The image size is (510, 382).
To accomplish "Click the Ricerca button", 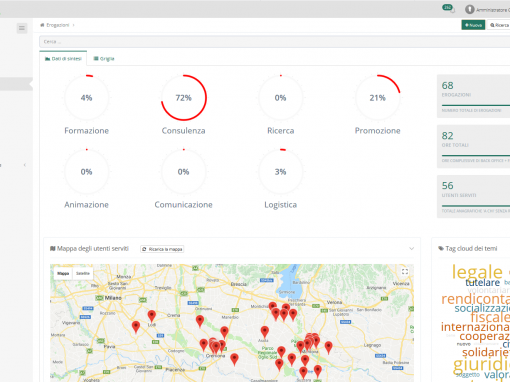I will tap(499, 25).
